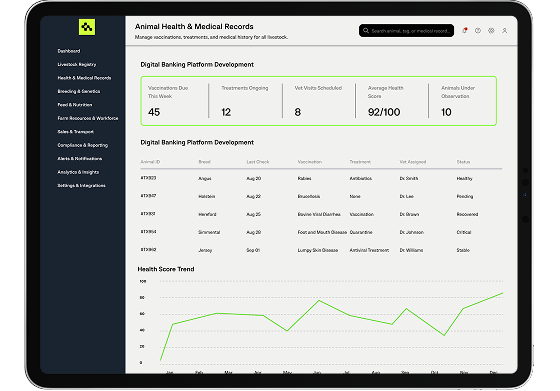This screenshot has width=560, height=391.
Task: Click Aug 25 last check cell
Action: click(254, 214)
